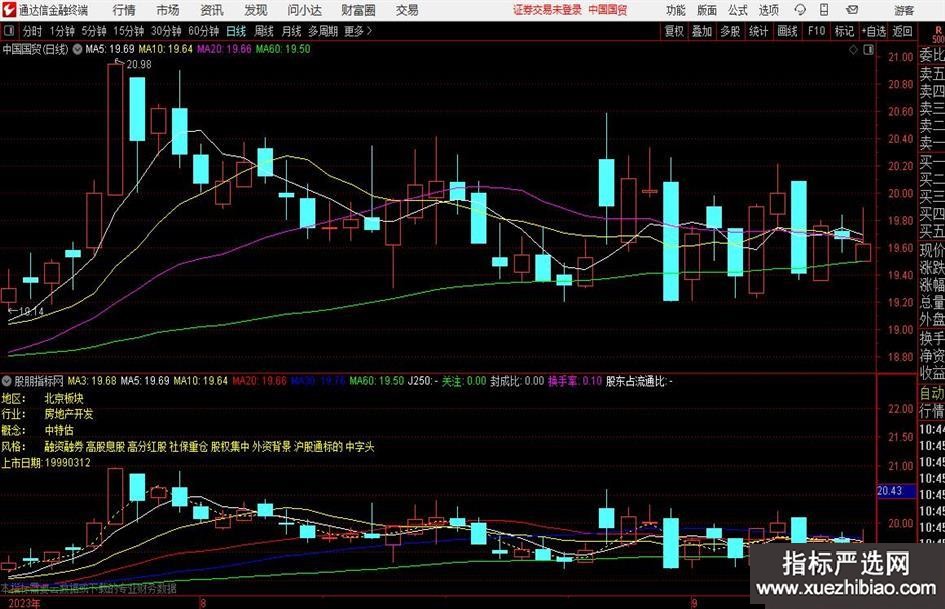Viewport: 945px width, 609px height.
Task: Switch to the 分时 chart tab
Action: pyautogui.click(x=33, y=31)
